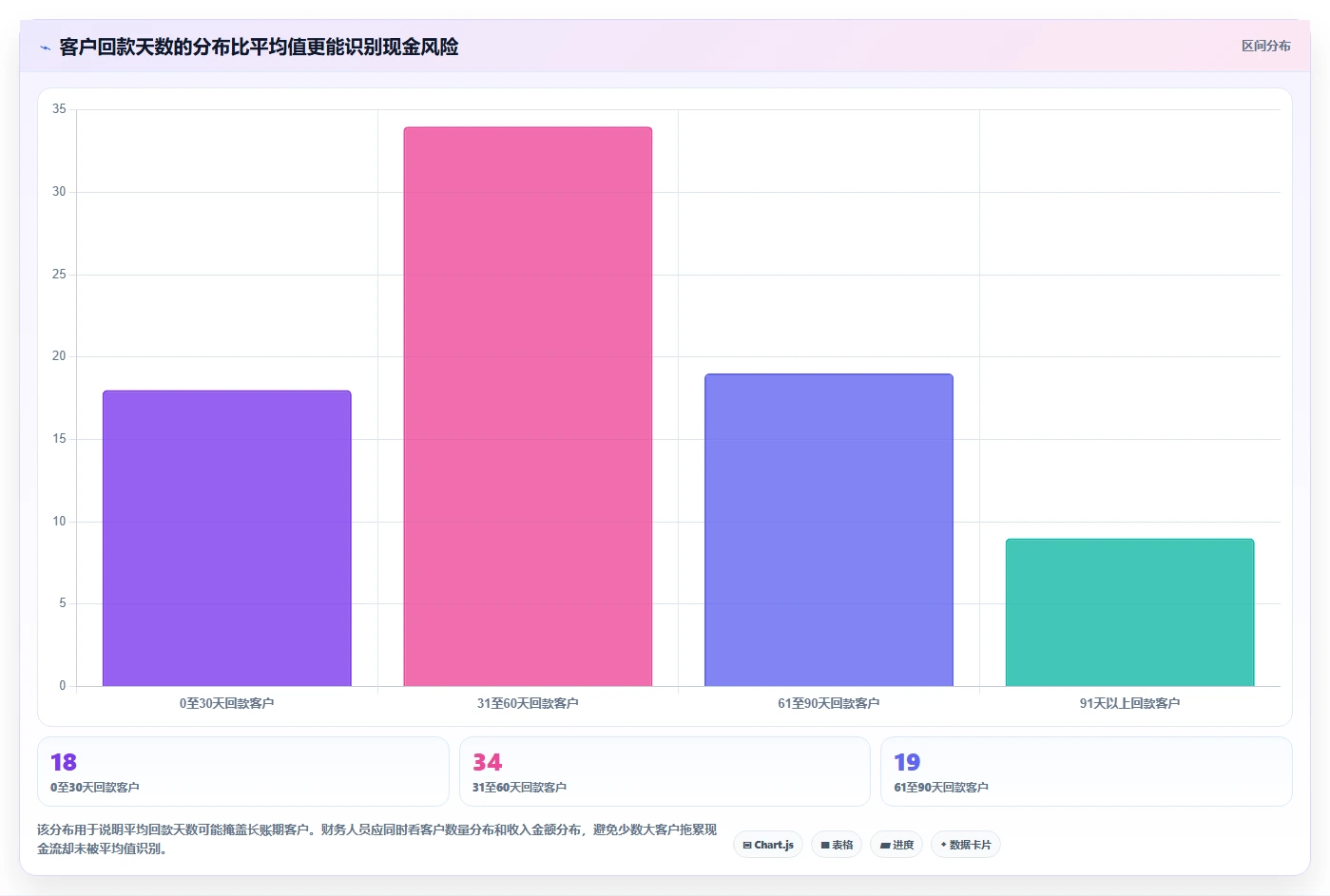The width and height of the screenshot is (1330, 896).
Task: Select the Chart.js tag chip
Action: [x=768, y=845]
